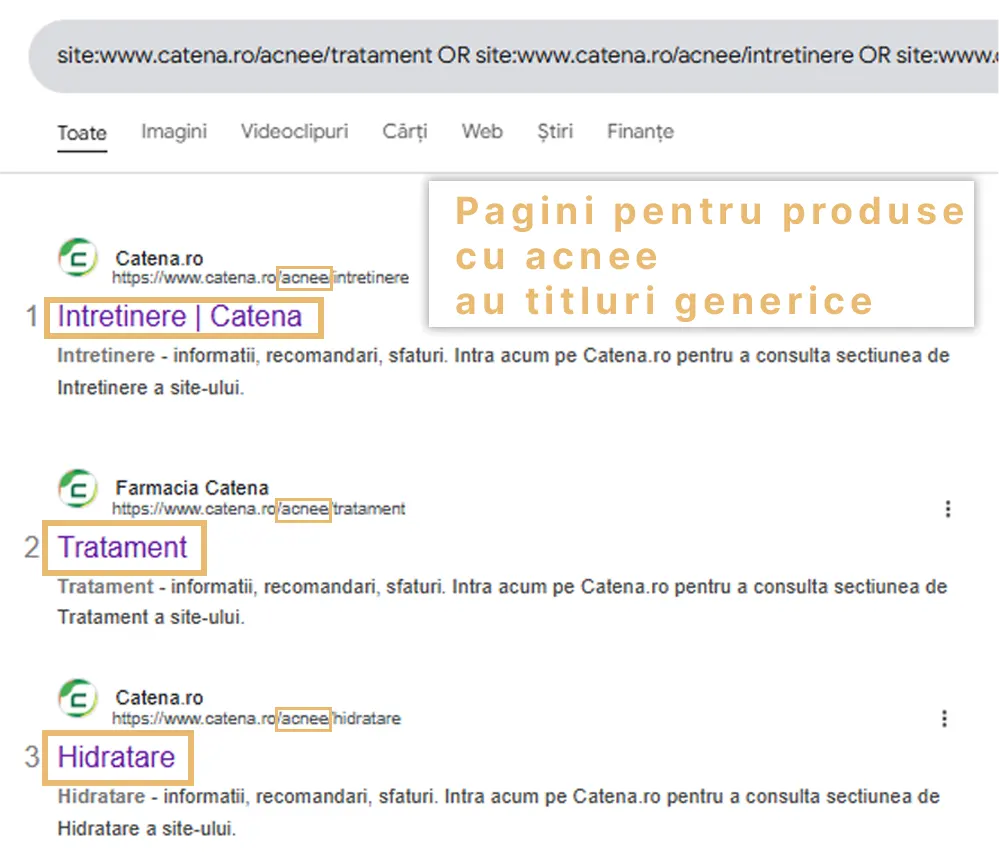The width and height of the screenshot is (1000, 864).
Task: Go to the Știri tab
Action: click(554, 131)
